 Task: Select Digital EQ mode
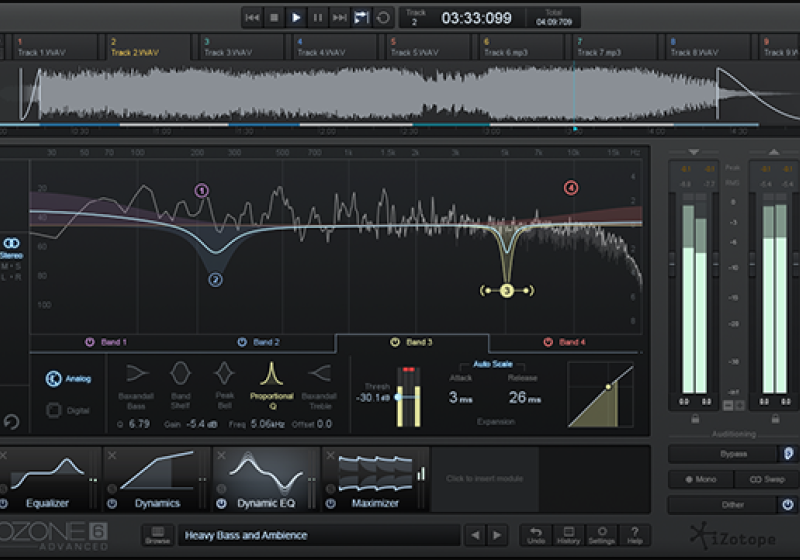(68, 410)
